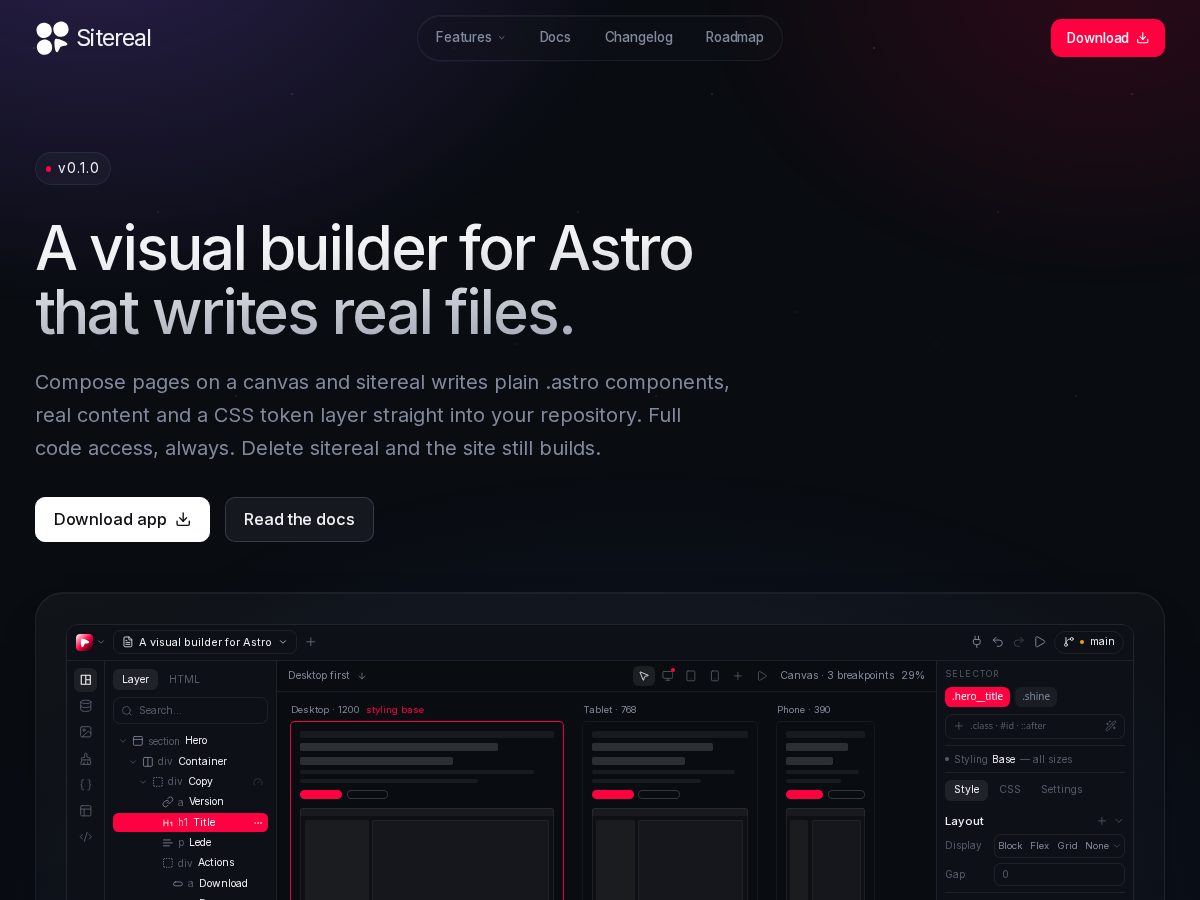Image resolution: width=1200 pixels, height=900 pixels.
Task: Select the .shine selector chip
Action: (x=1036, y=697)
